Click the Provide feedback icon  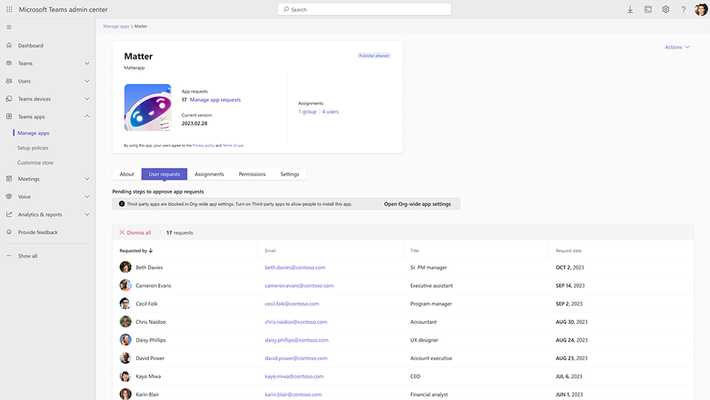9,232
